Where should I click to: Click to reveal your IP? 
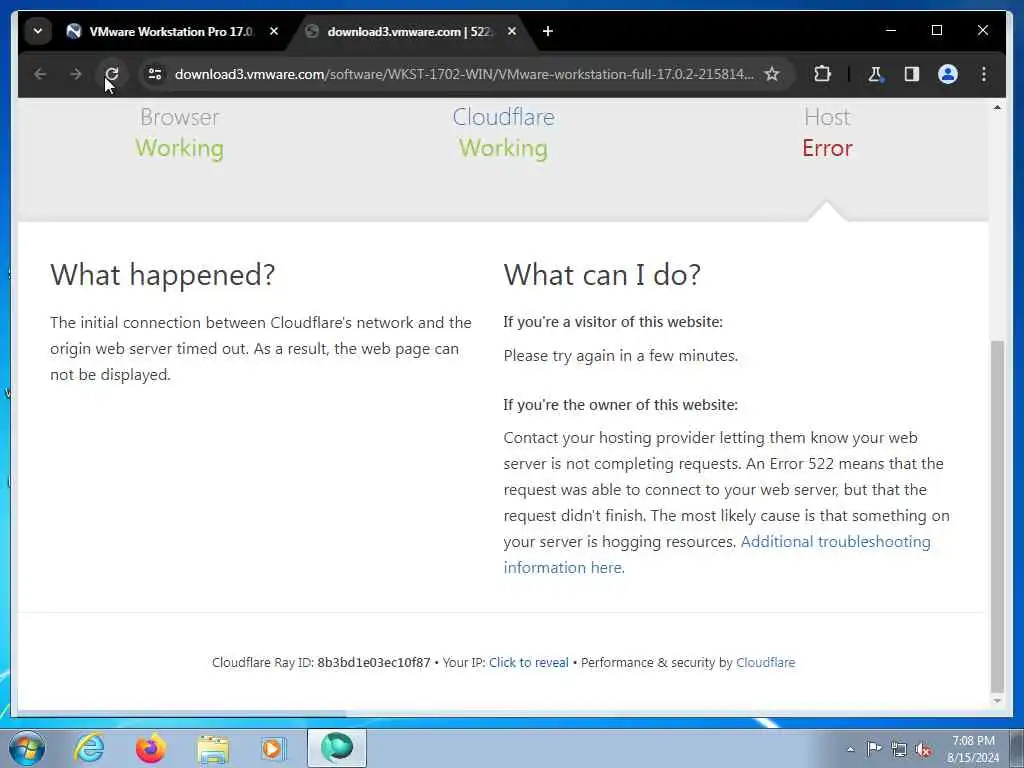pos(528,662)
